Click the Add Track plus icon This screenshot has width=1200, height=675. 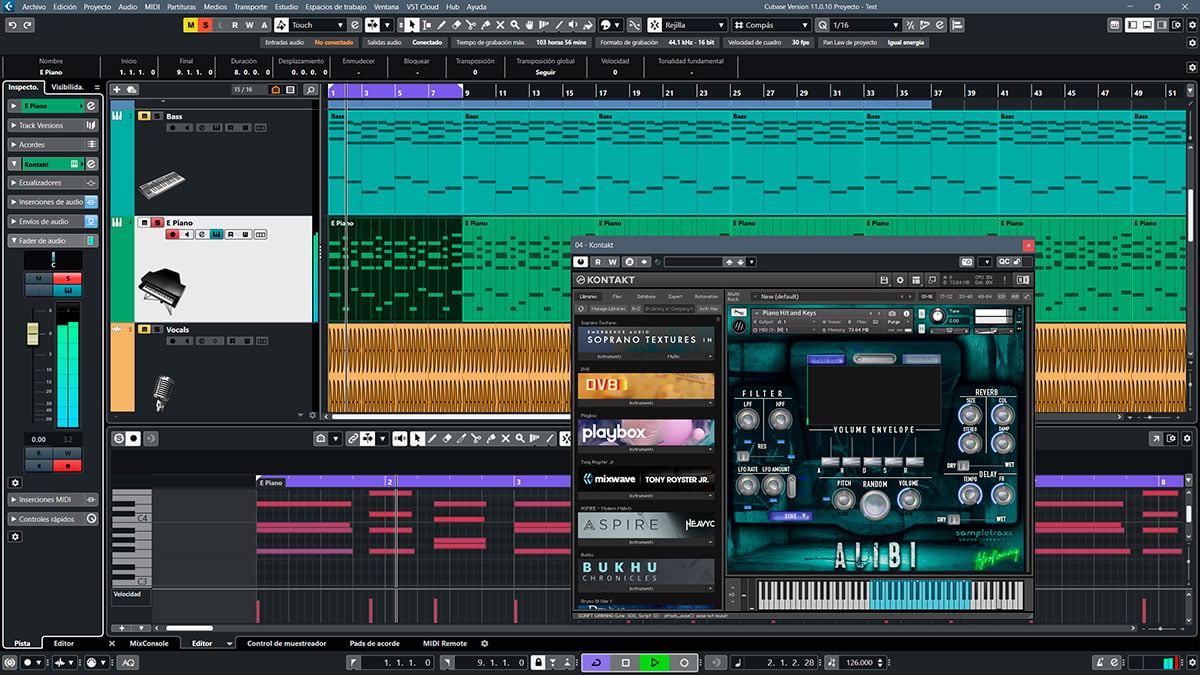click(x=117, y=90)
